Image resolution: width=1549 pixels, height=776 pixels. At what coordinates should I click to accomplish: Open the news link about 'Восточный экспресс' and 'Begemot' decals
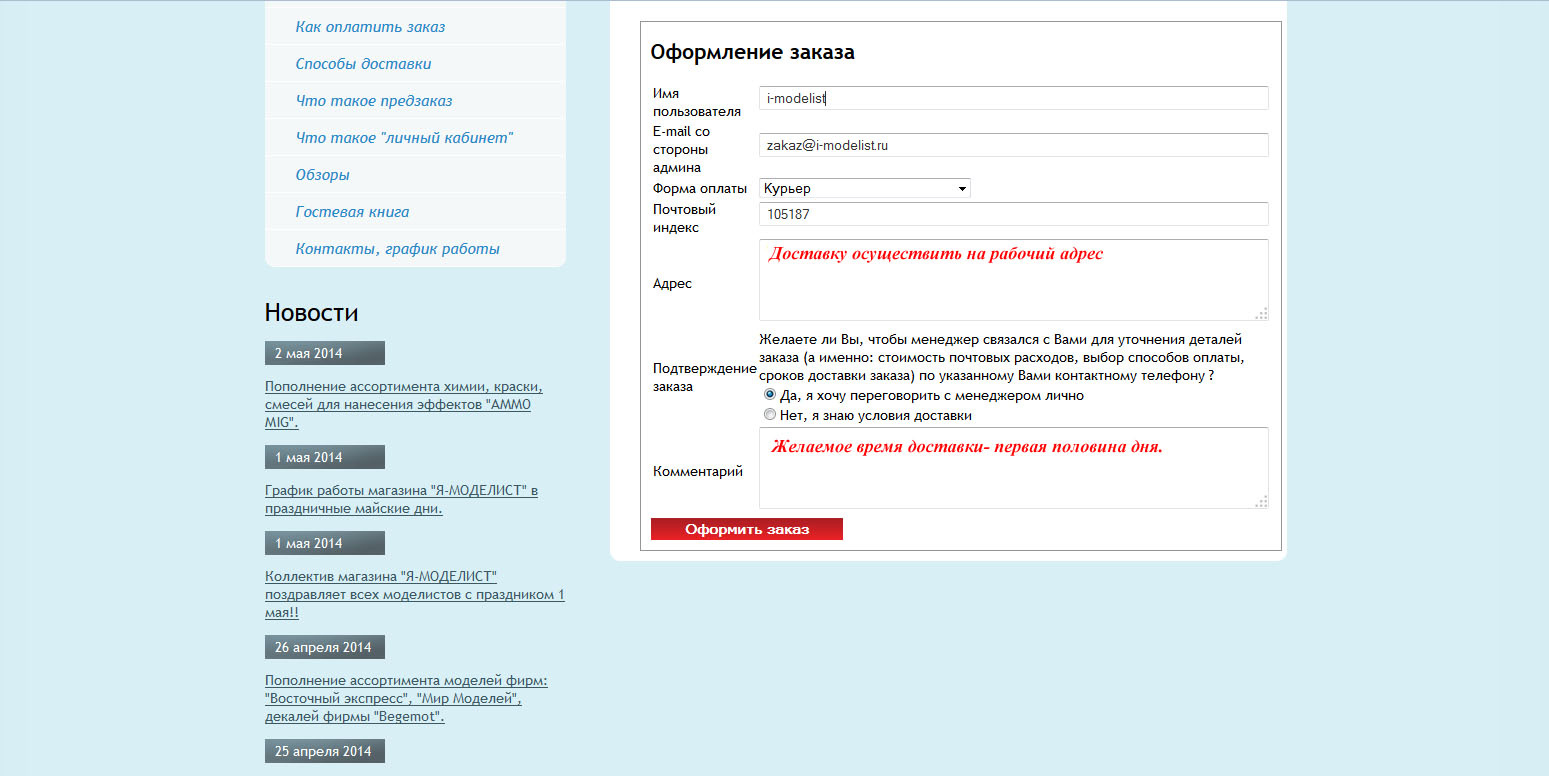point(406,698)
